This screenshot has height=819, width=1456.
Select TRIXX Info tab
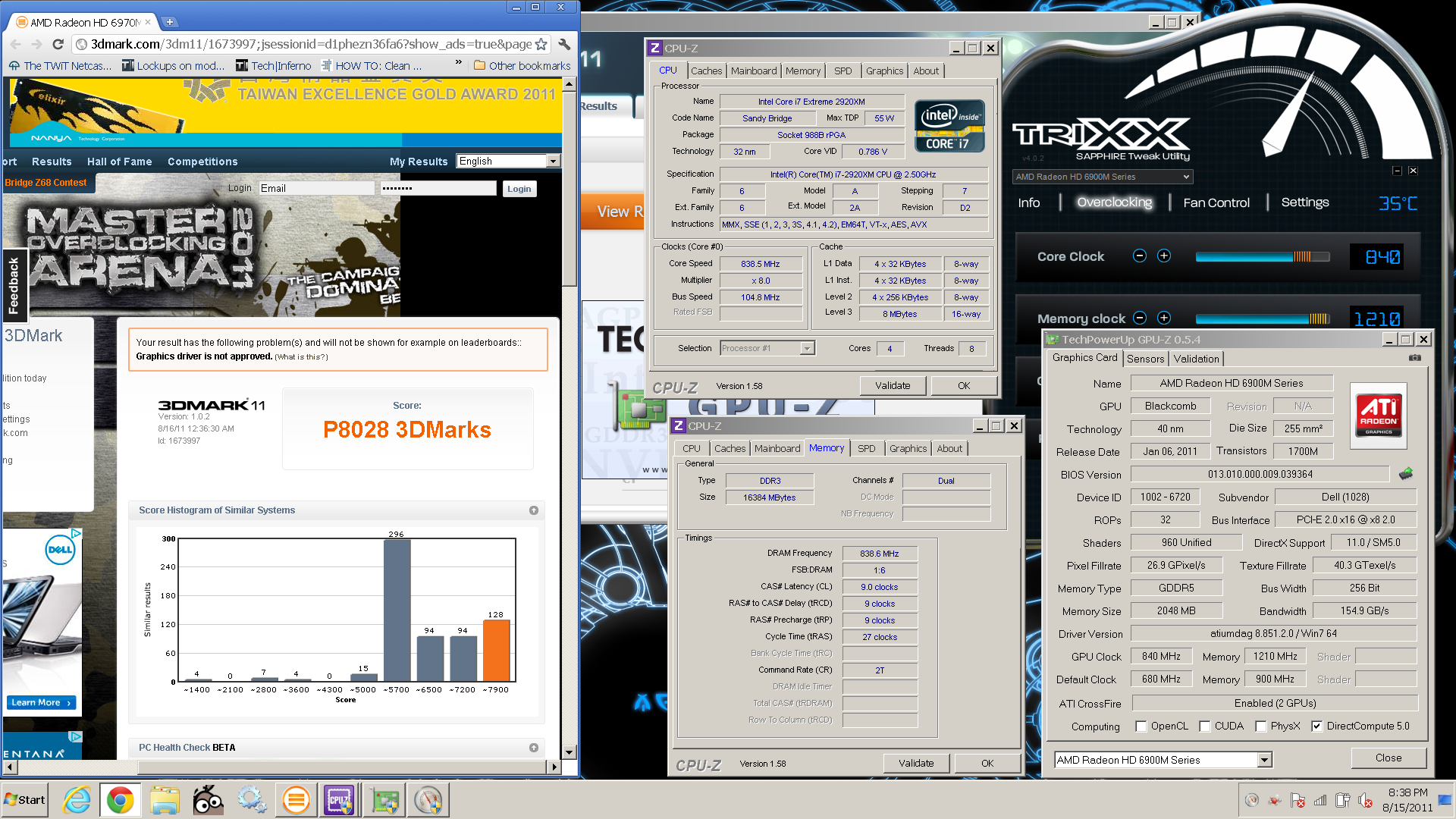(x=1029, y=202)
